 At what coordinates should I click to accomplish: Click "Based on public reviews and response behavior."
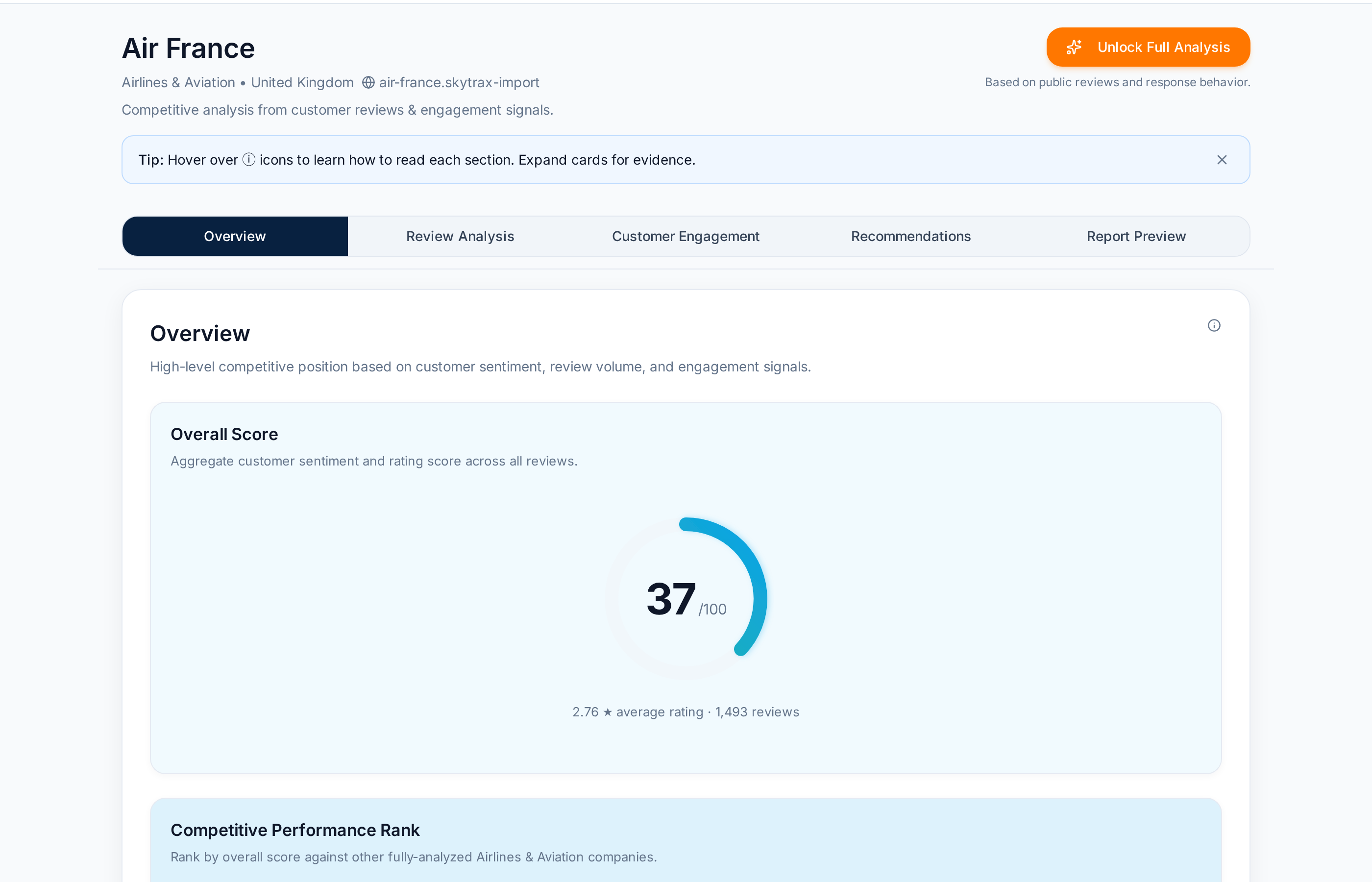pos(1117,82)
